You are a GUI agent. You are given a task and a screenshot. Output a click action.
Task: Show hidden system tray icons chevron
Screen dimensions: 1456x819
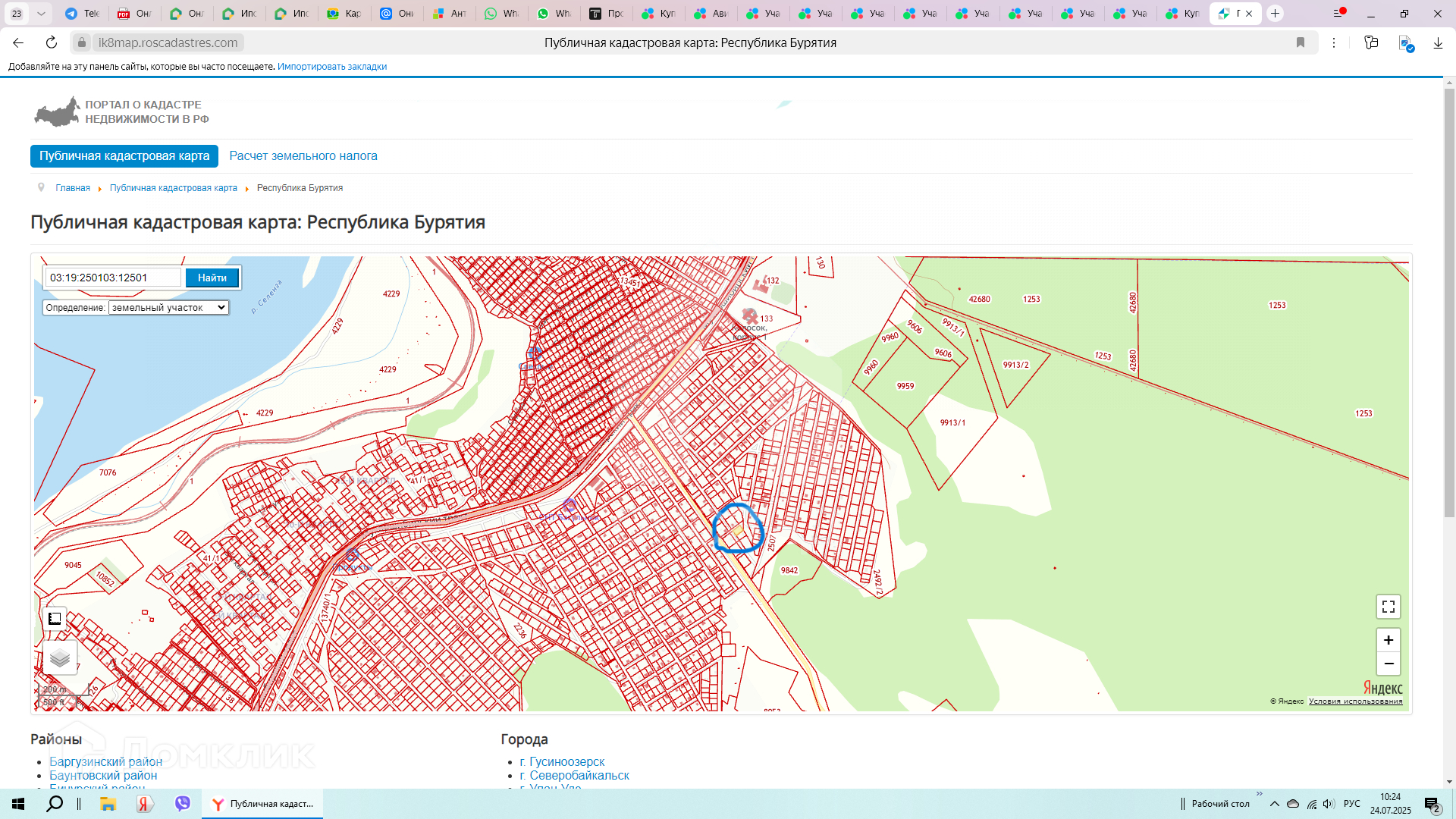[x=1275, y=804]
